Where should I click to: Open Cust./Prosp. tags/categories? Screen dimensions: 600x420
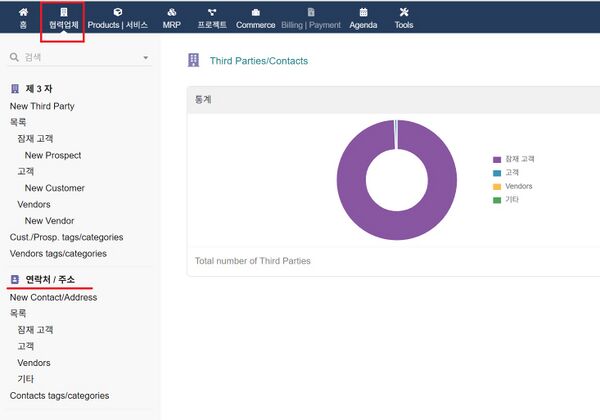click(66, 237)
